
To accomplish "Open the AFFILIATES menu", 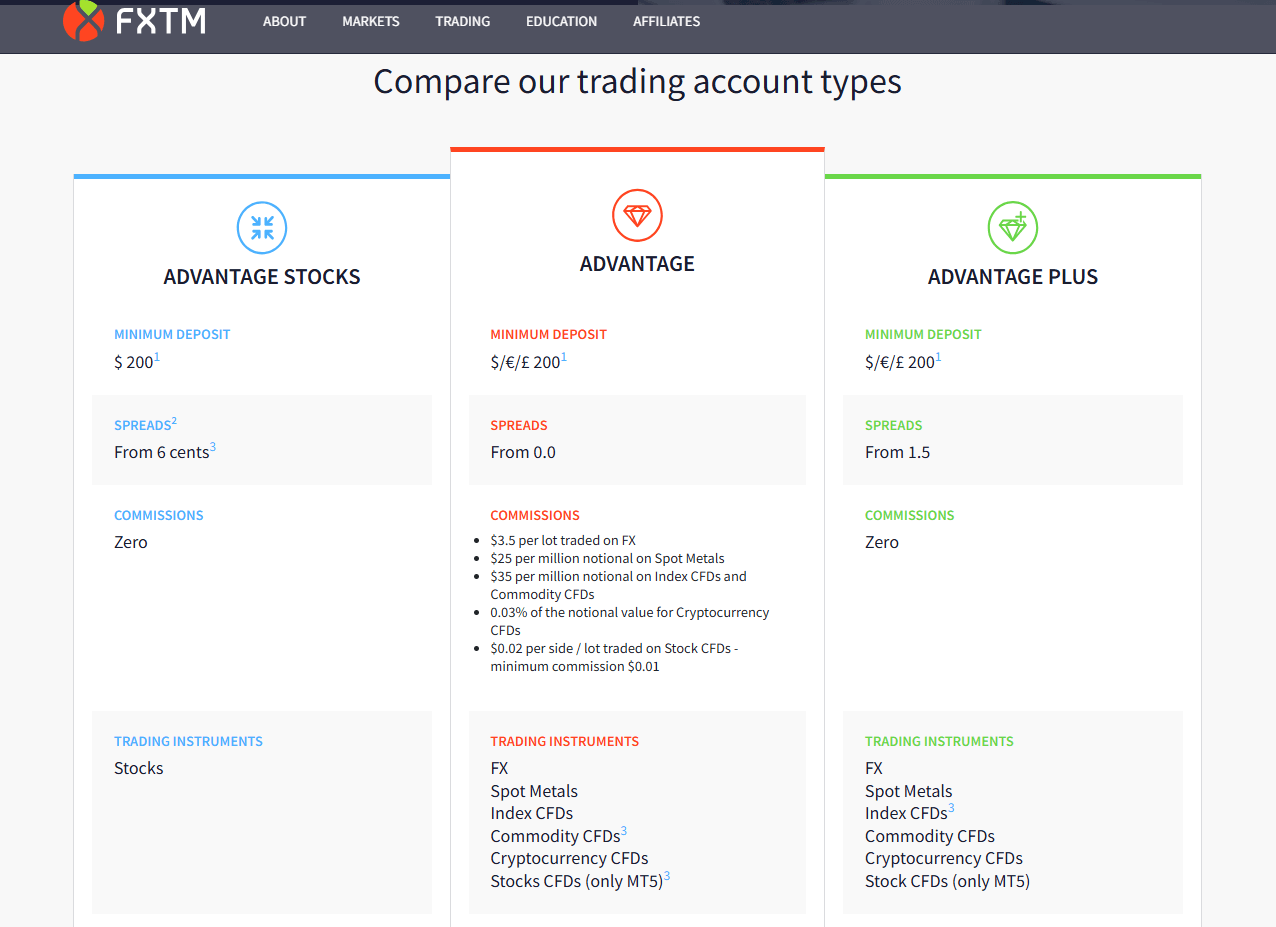I will (667, 21).
